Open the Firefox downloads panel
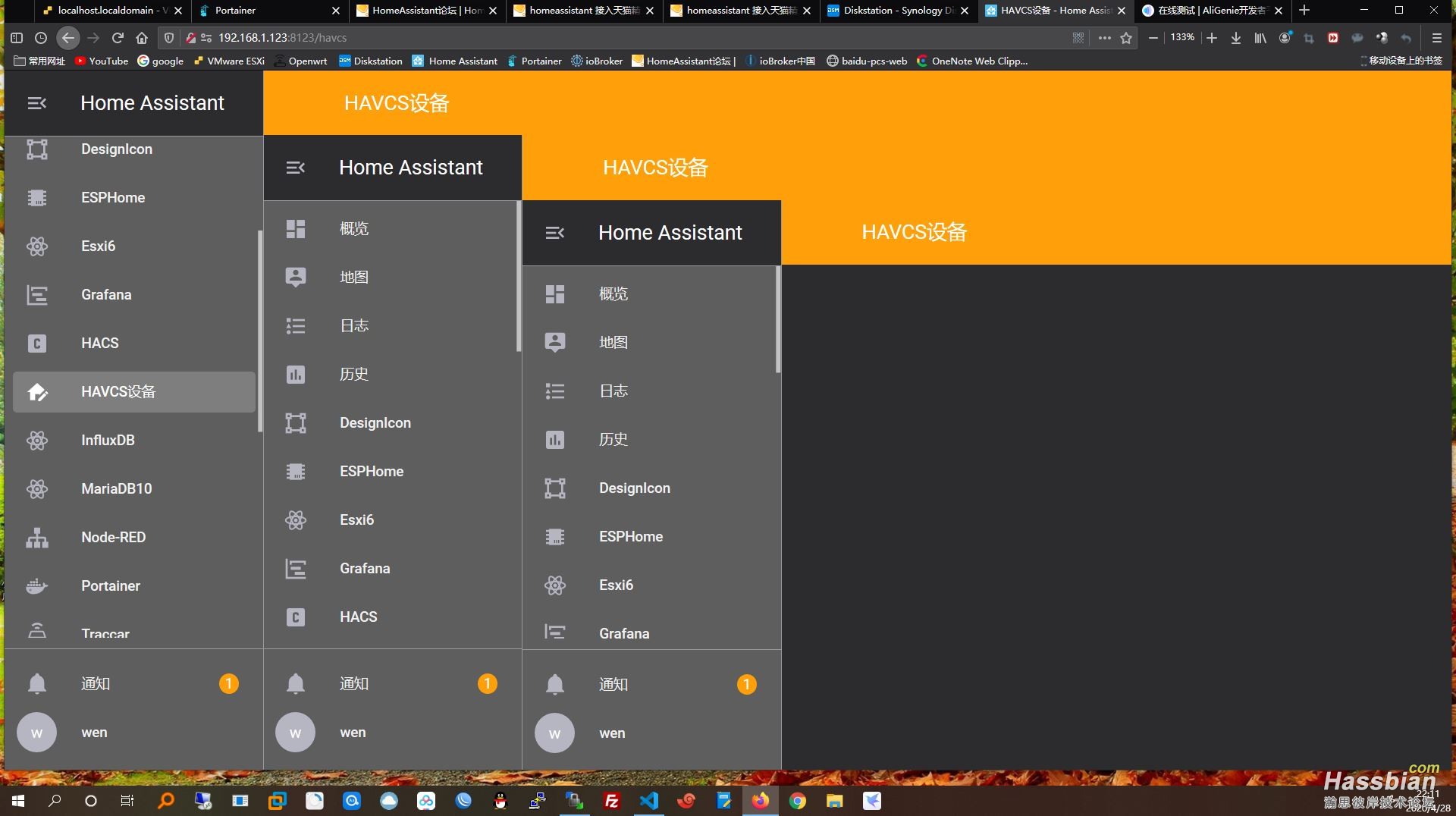The image size is (1456, 816). point(1236,37)
